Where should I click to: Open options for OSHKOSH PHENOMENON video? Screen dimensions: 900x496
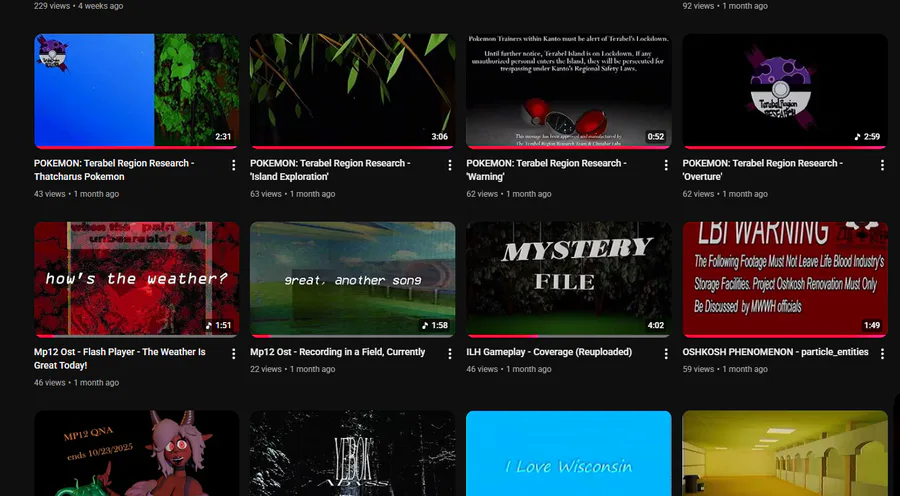tap(882, 354)
